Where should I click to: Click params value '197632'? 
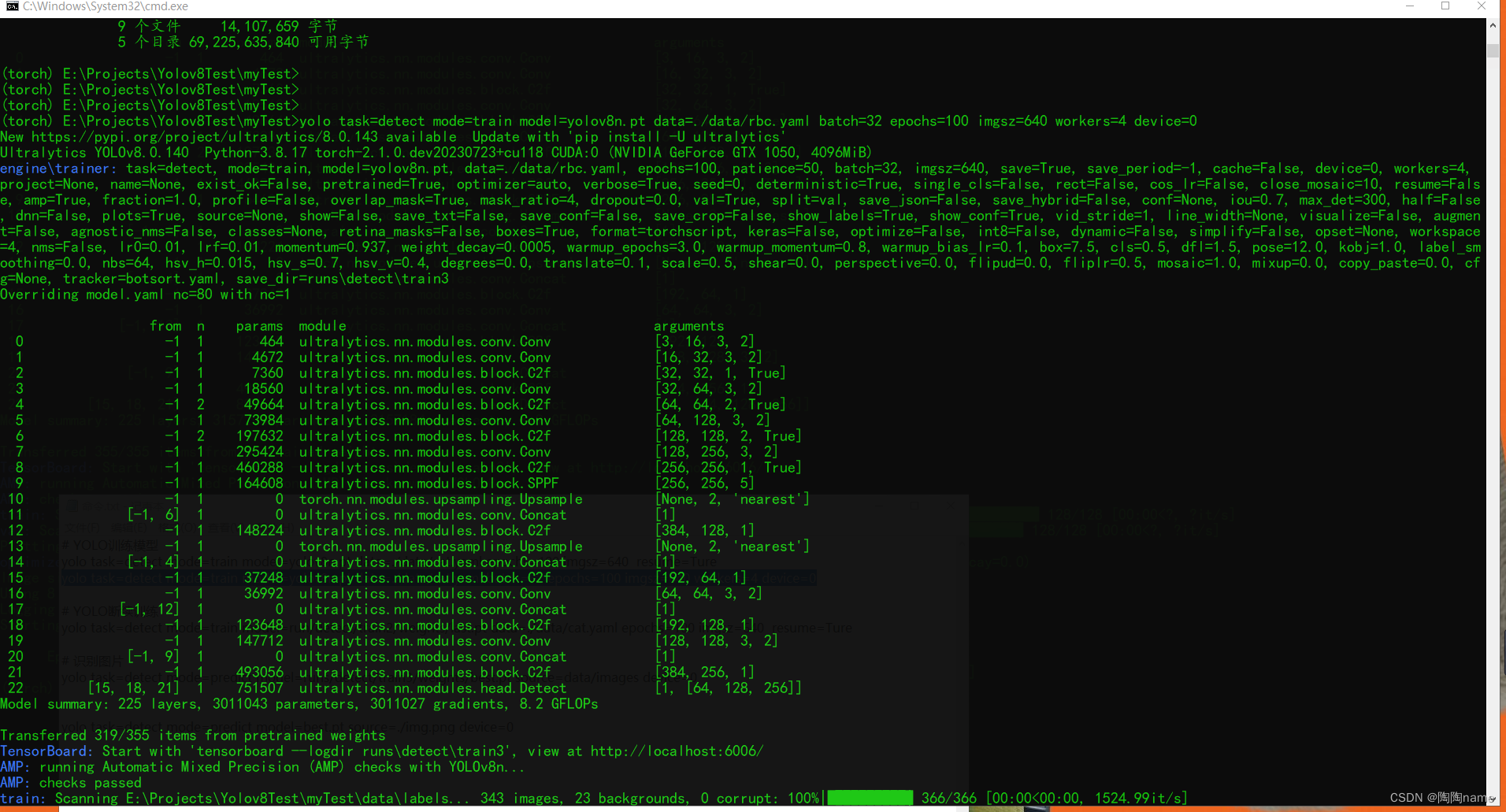[x=259, y=436]
